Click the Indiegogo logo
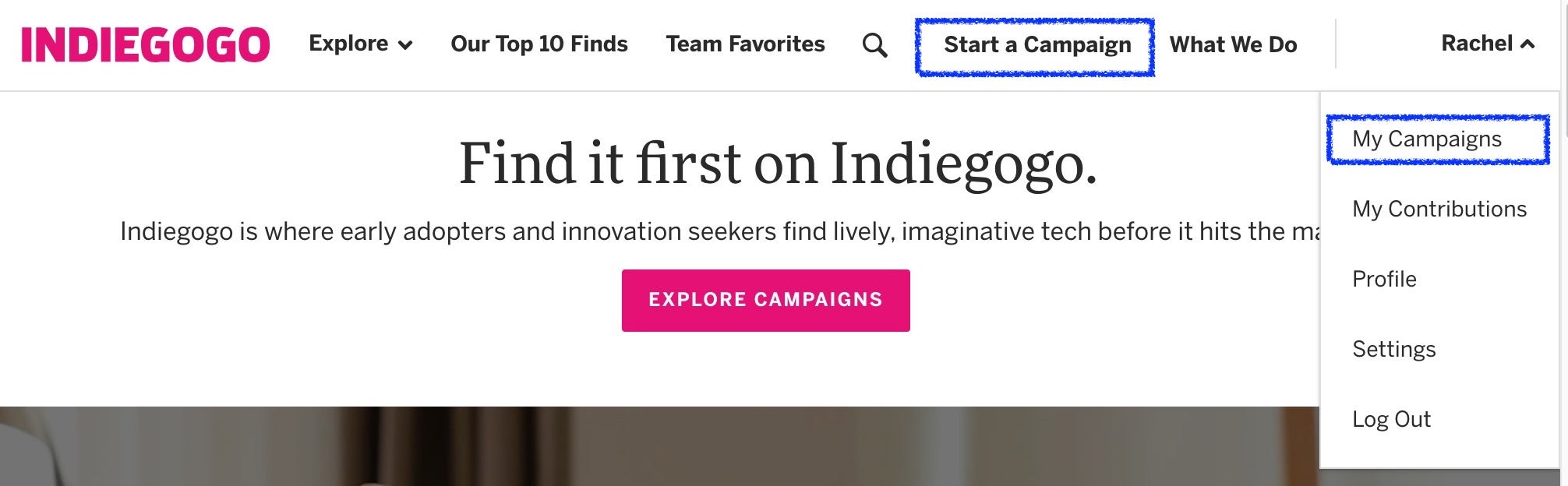The height and width of the screenshot is (486, 1568). click(x=146, y=44)
